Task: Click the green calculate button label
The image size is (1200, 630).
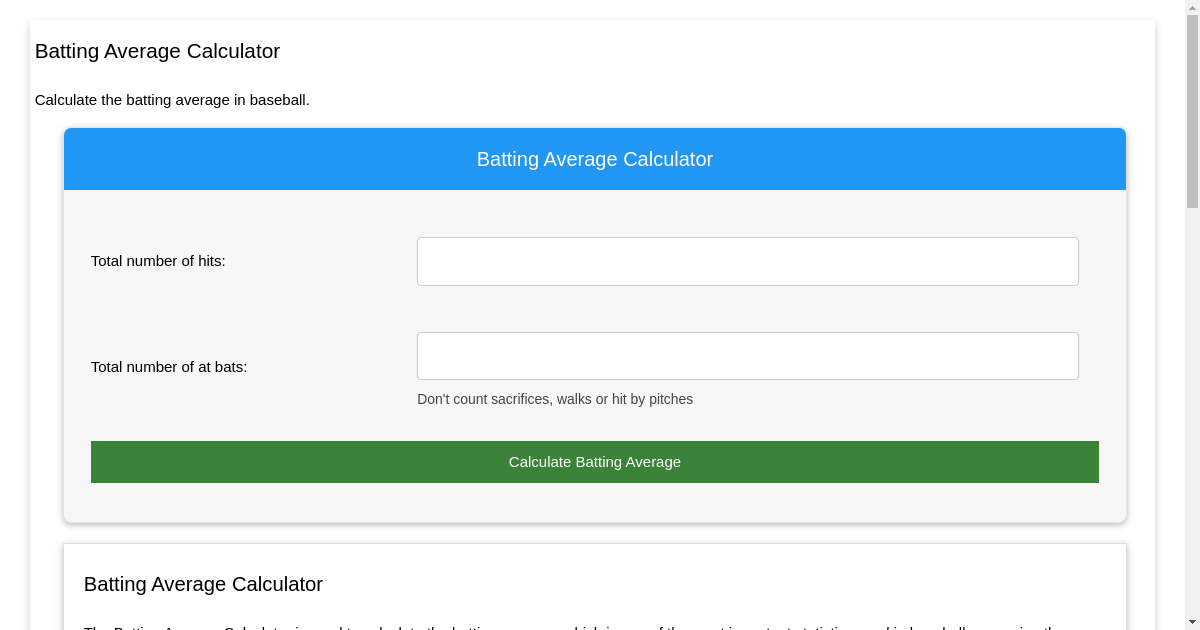Action: tap(594, 462)
